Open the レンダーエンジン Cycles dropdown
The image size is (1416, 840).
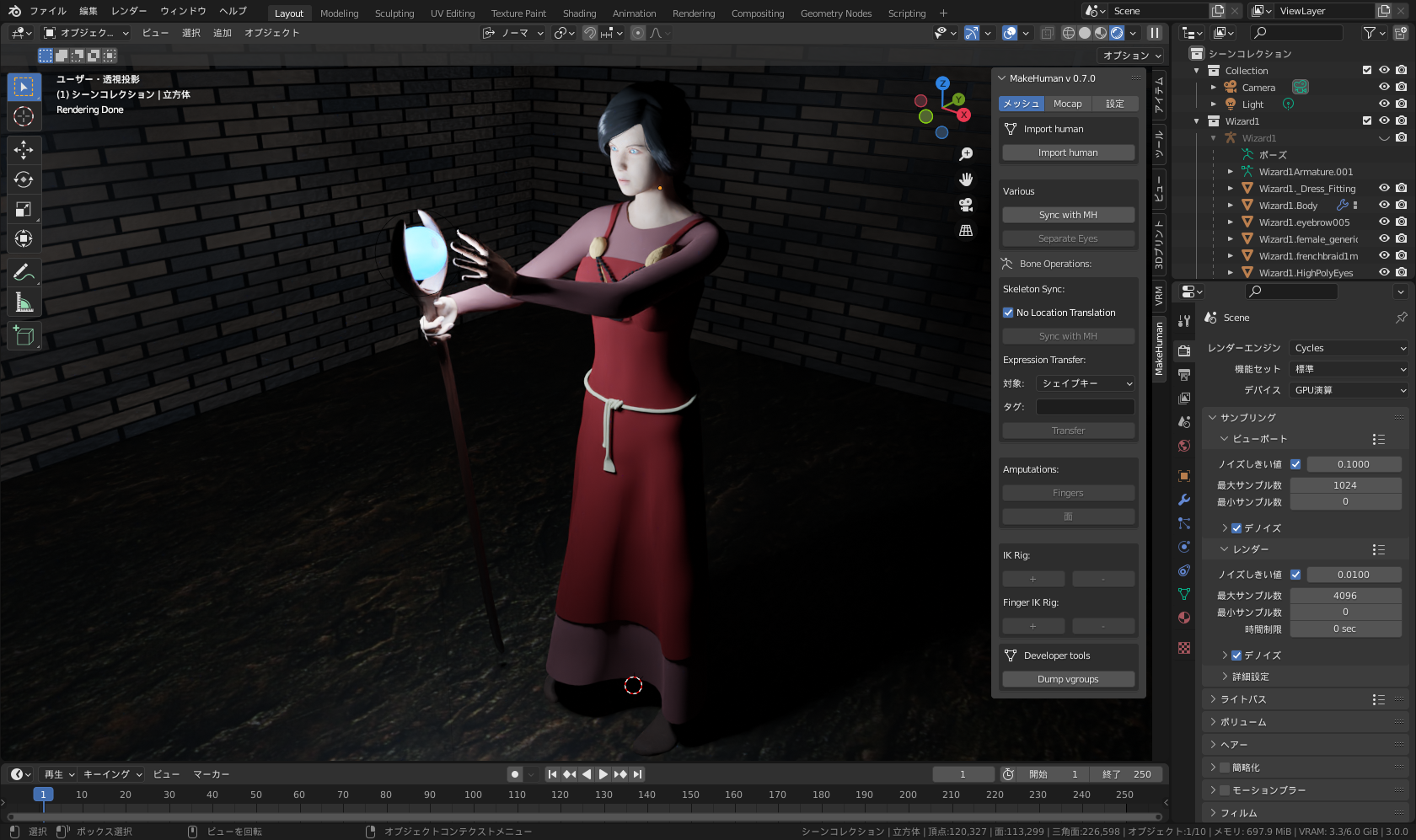coord(1347,347)
